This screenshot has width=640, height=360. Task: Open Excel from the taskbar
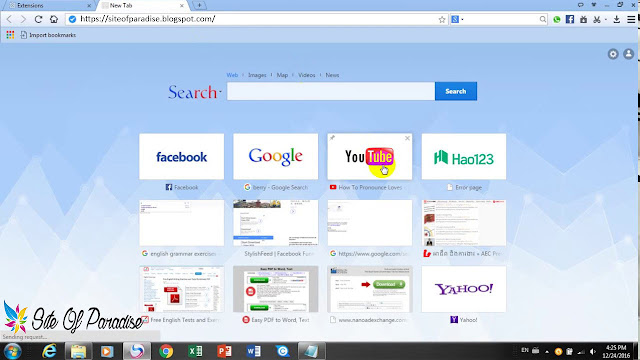(x=195, y=351)
